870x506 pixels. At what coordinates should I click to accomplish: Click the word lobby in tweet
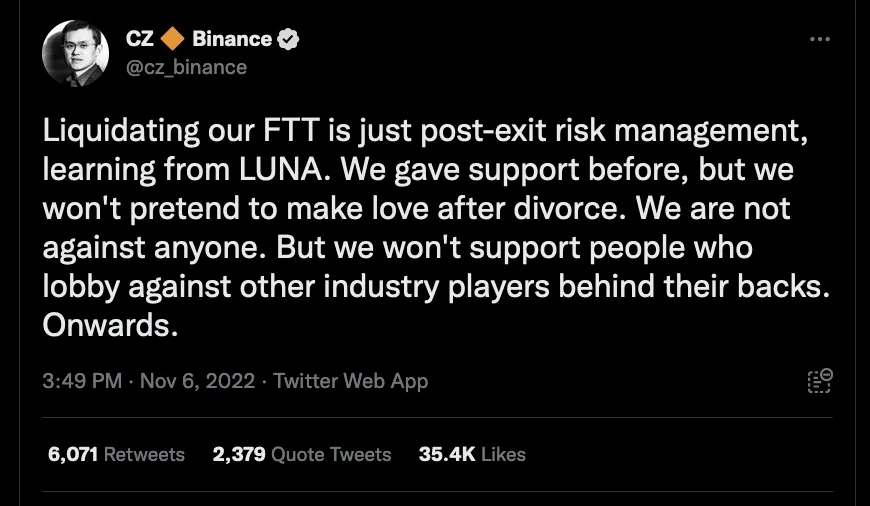(x=76, y=286)
